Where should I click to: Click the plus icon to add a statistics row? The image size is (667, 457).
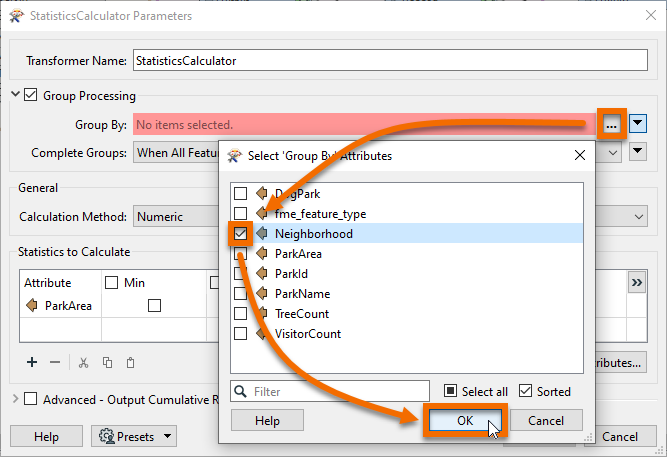tap(32, 362)
